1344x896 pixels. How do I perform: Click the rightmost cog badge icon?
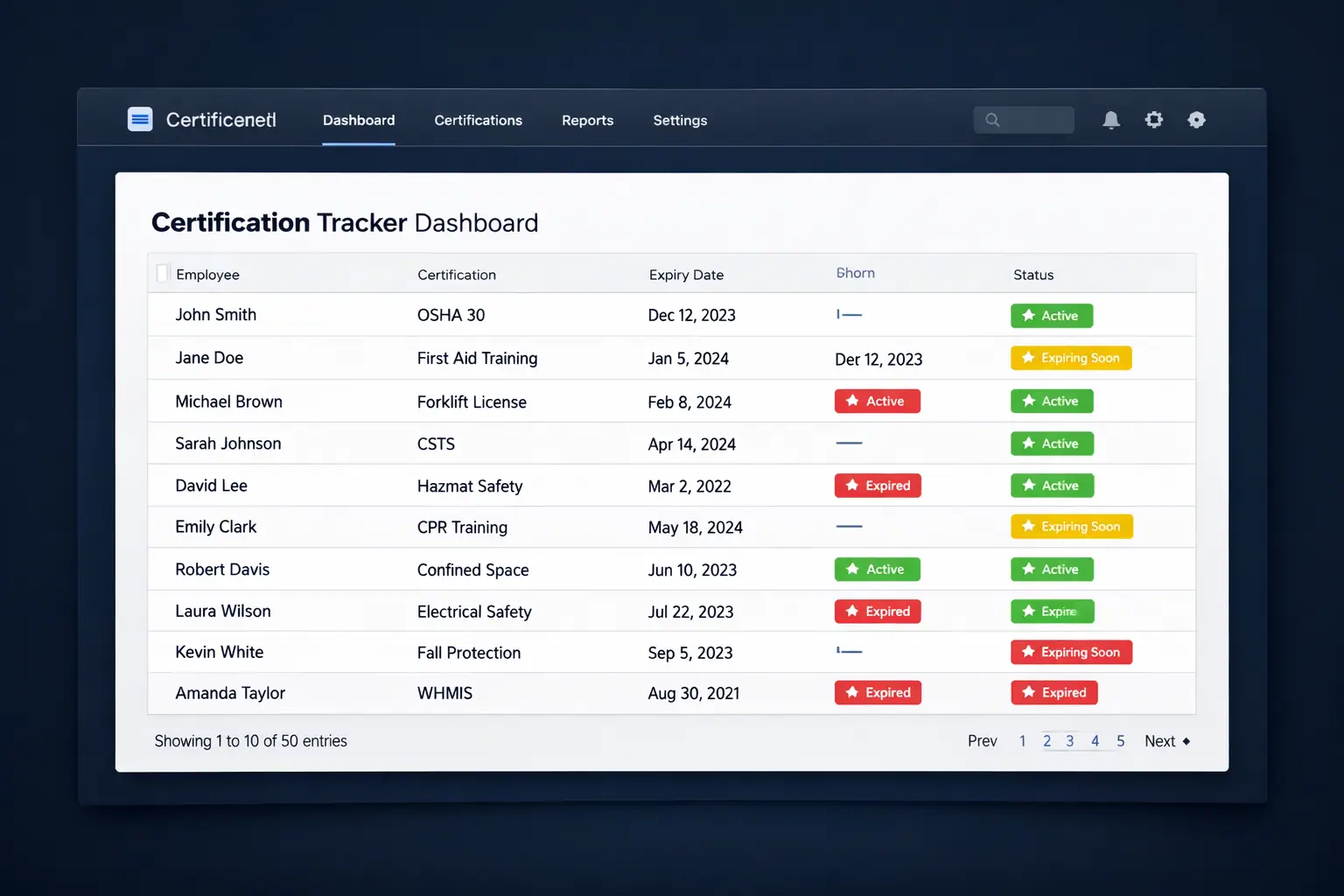(x=1196, y=120)
